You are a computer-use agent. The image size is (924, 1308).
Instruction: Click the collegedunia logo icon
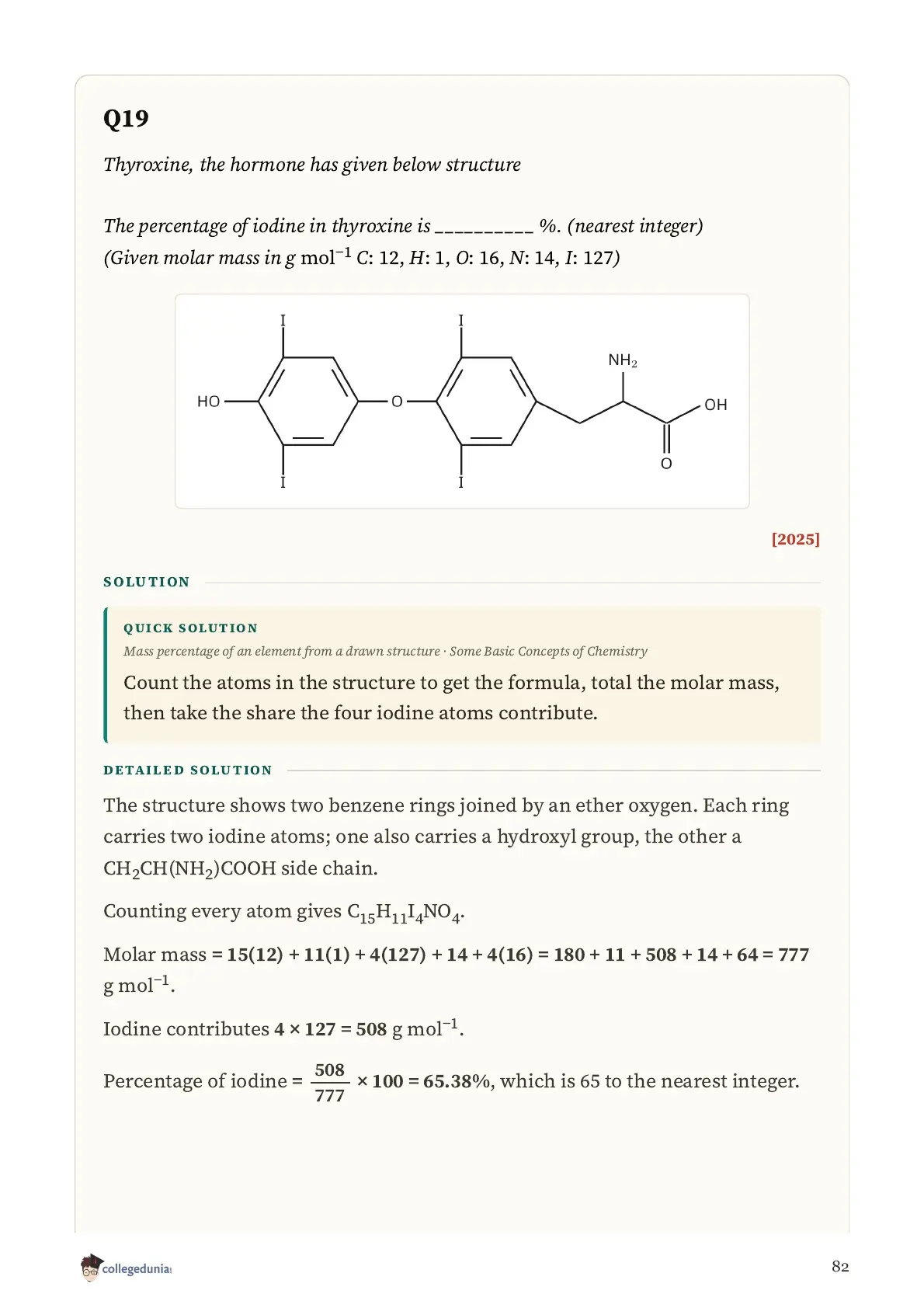tap(91, 1267)
